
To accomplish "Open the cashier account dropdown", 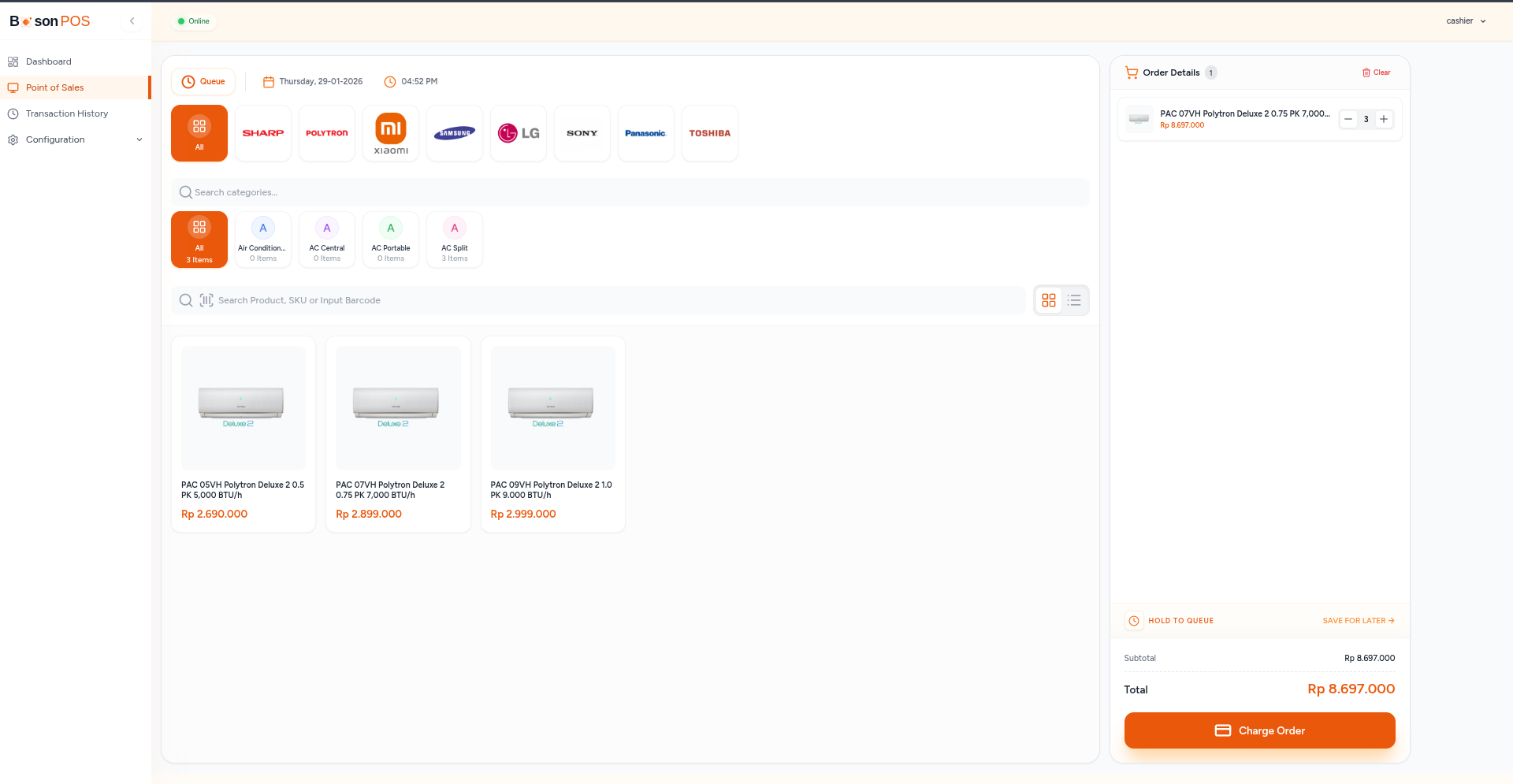I will (x=1466, y=21).
